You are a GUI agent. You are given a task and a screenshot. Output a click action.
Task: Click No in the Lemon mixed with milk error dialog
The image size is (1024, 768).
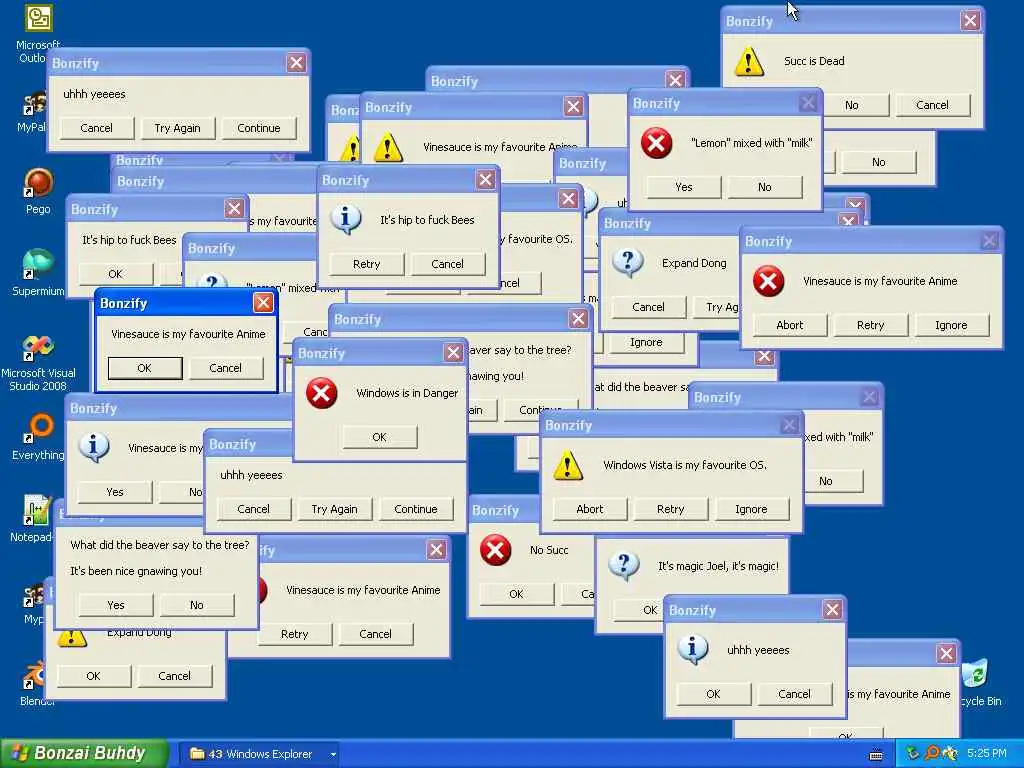click(x=765, y=187)
